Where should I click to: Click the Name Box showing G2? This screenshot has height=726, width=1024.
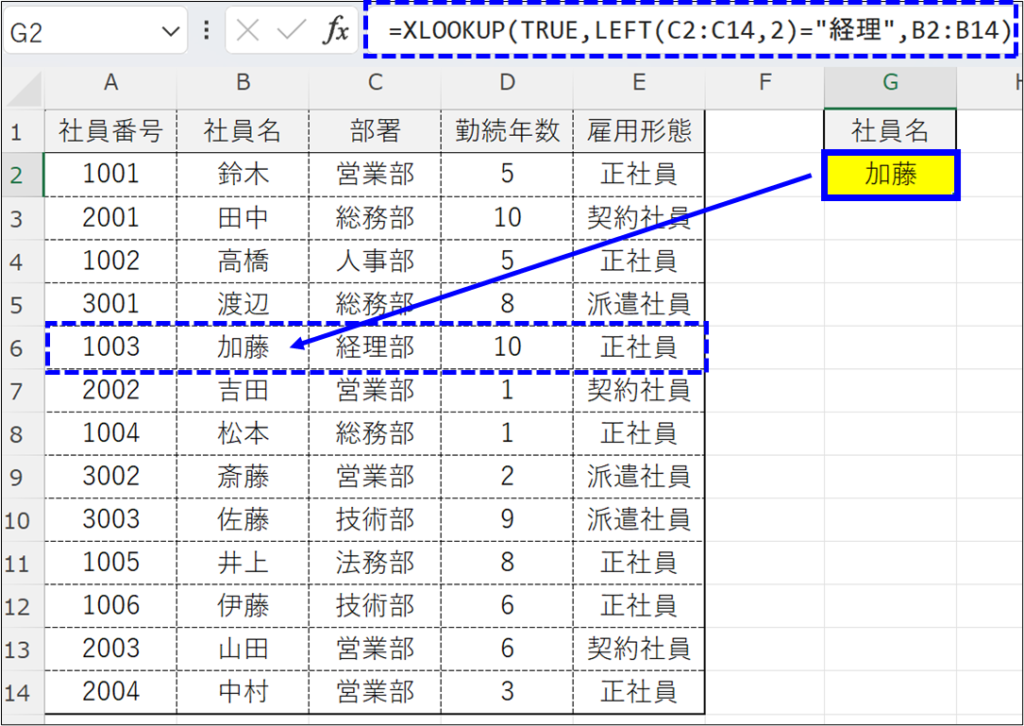point(80,32)
